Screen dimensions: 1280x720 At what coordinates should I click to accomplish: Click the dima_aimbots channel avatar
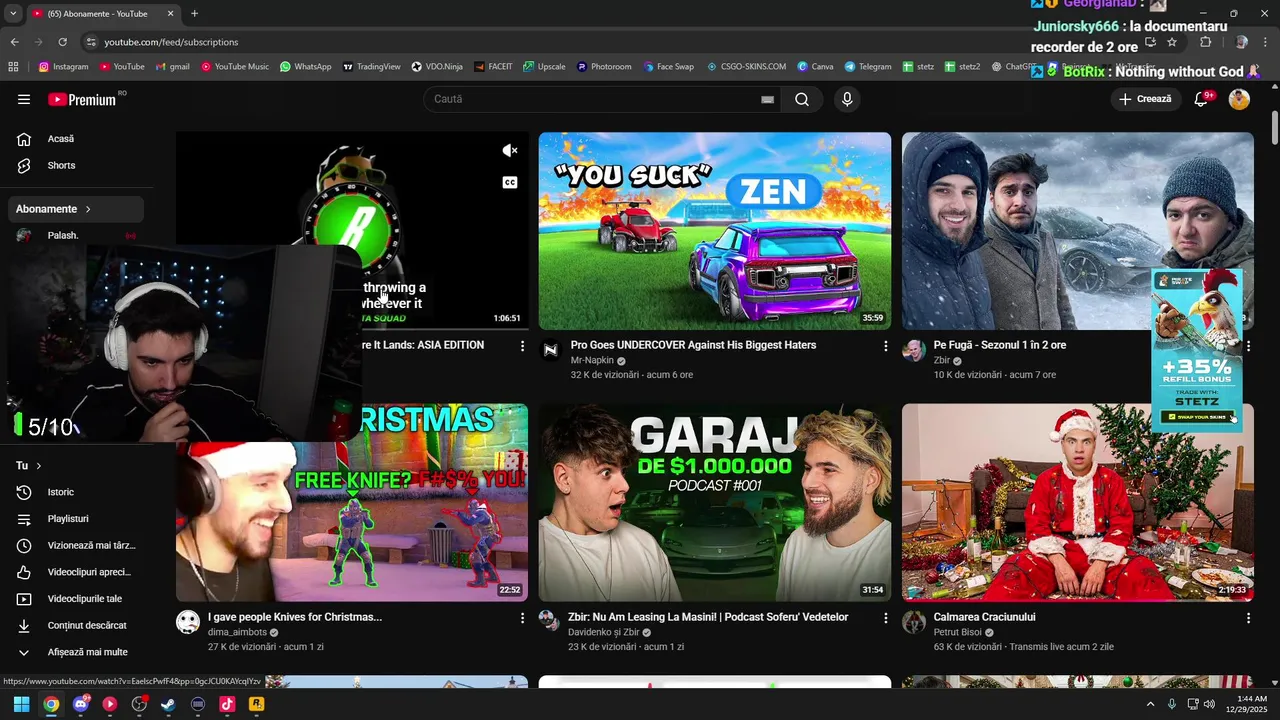(x=188, y=622)
